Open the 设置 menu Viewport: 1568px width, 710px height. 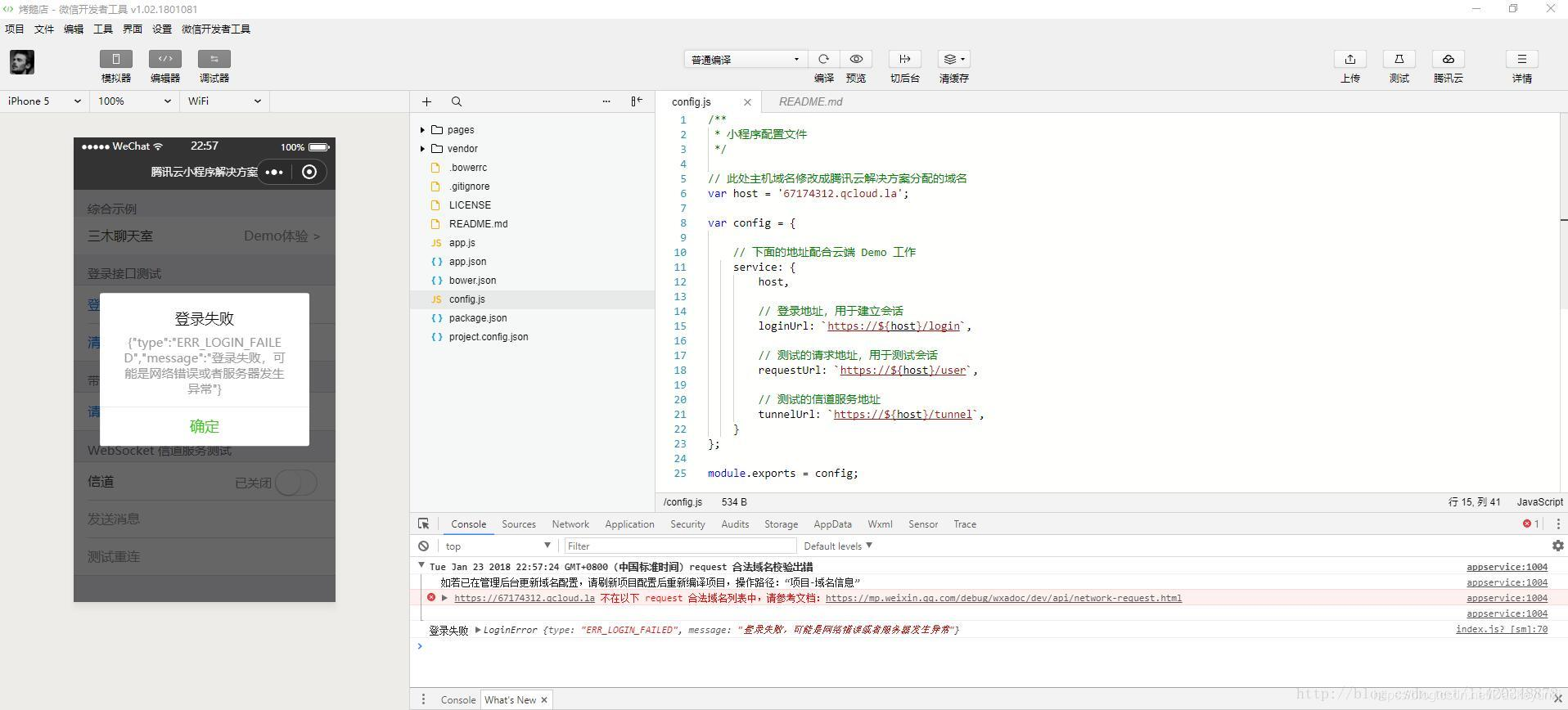162,29
